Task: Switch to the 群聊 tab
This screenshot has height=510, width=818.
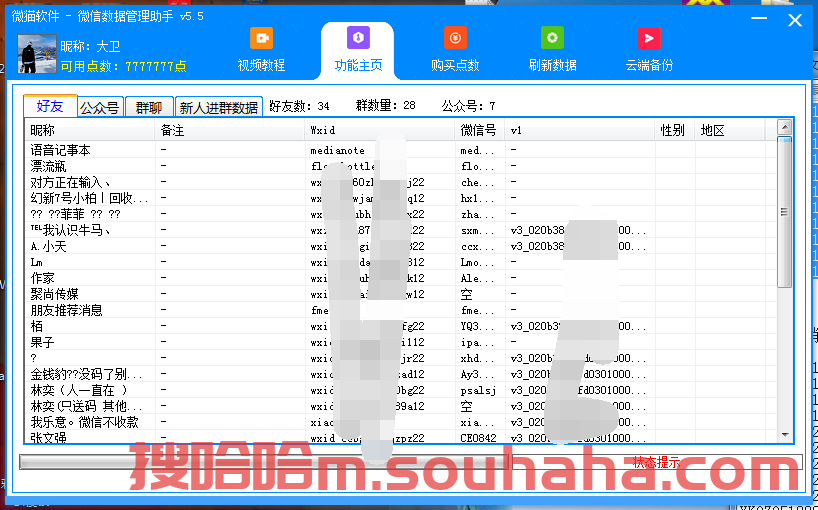Action: tap(149, 107)
